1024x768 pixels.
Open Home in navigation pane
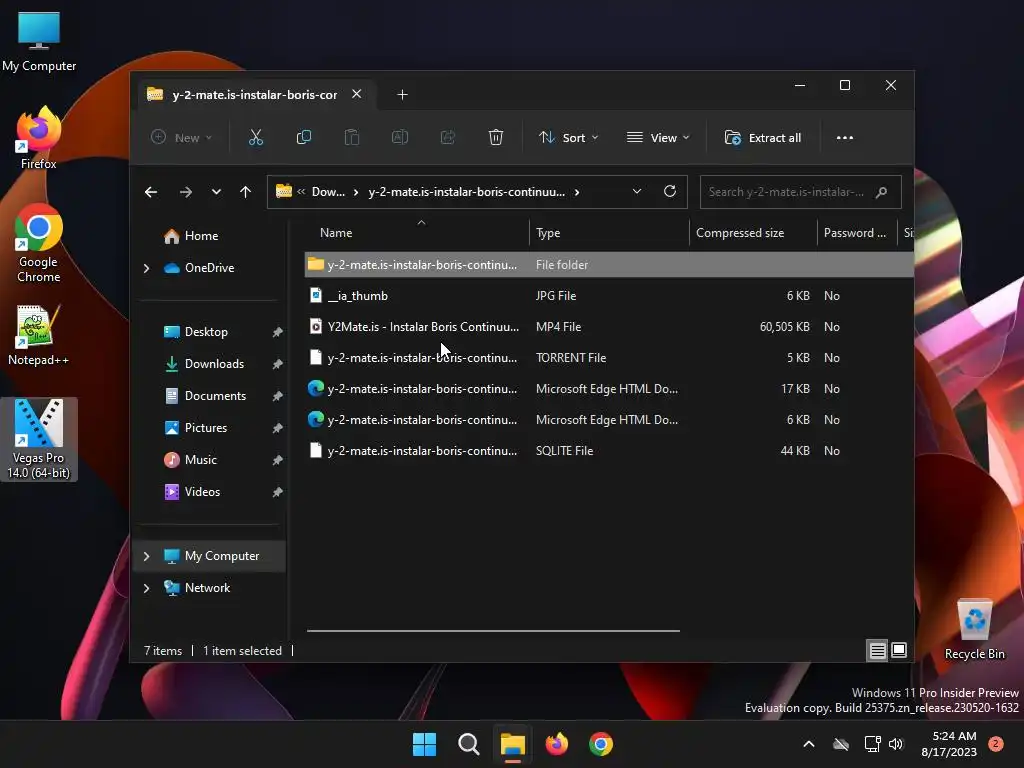click(x=201, y=236)
